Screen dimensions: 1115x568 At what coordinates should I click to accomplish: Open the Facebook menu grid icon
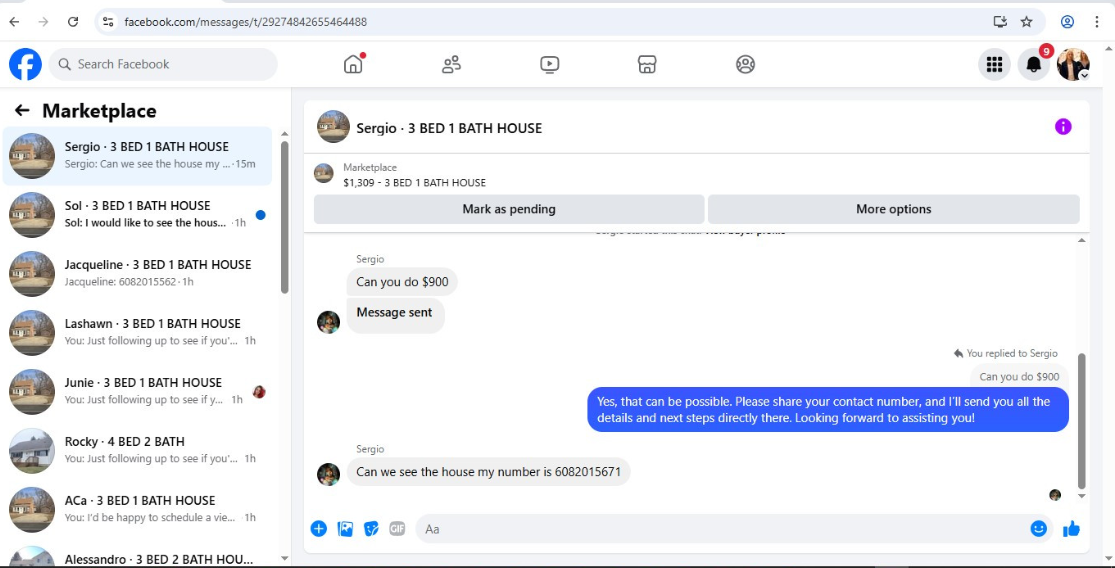[994, 65]
